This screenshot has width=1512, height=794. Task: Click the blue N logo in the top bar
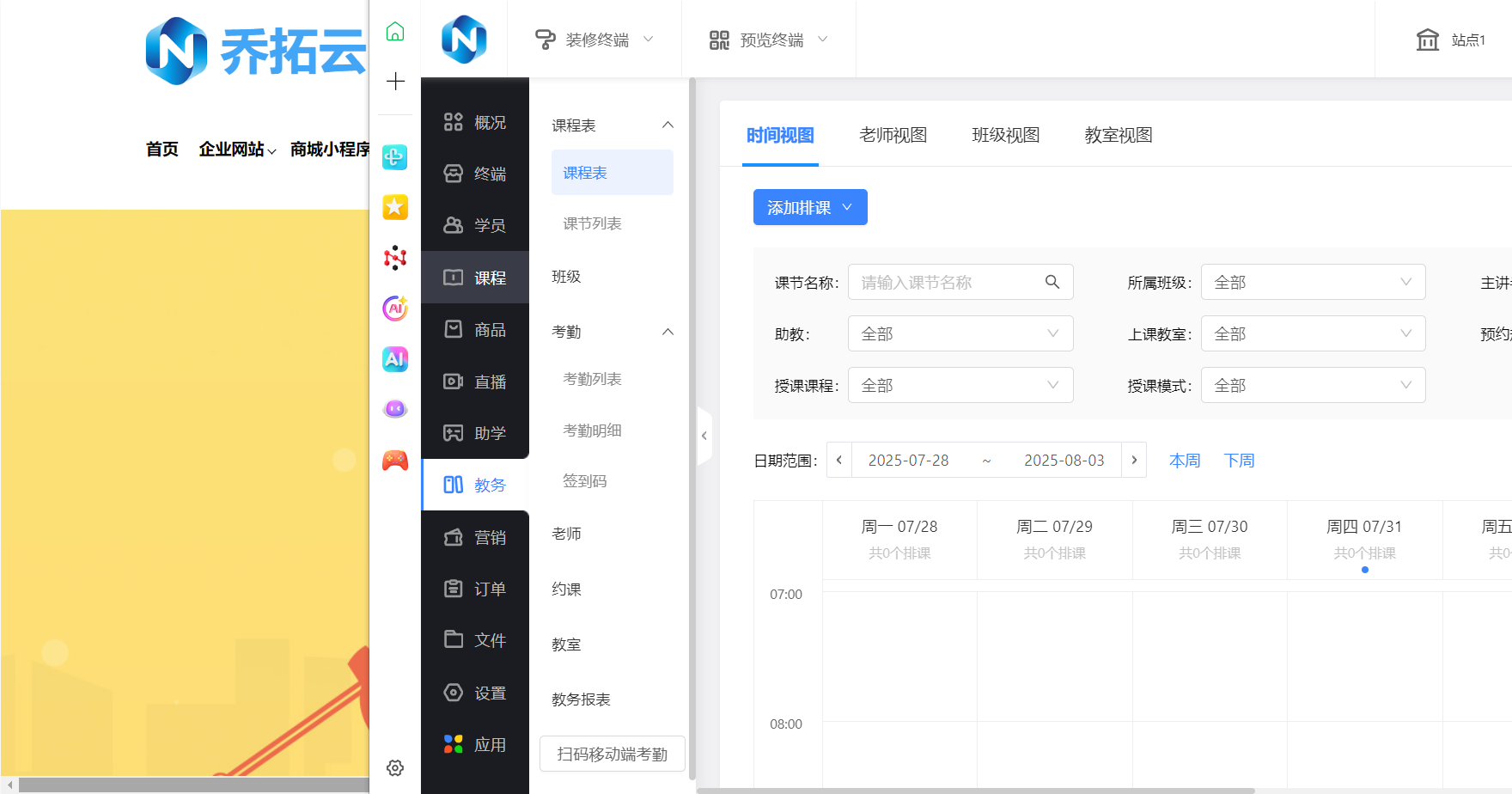coord(464,39)
